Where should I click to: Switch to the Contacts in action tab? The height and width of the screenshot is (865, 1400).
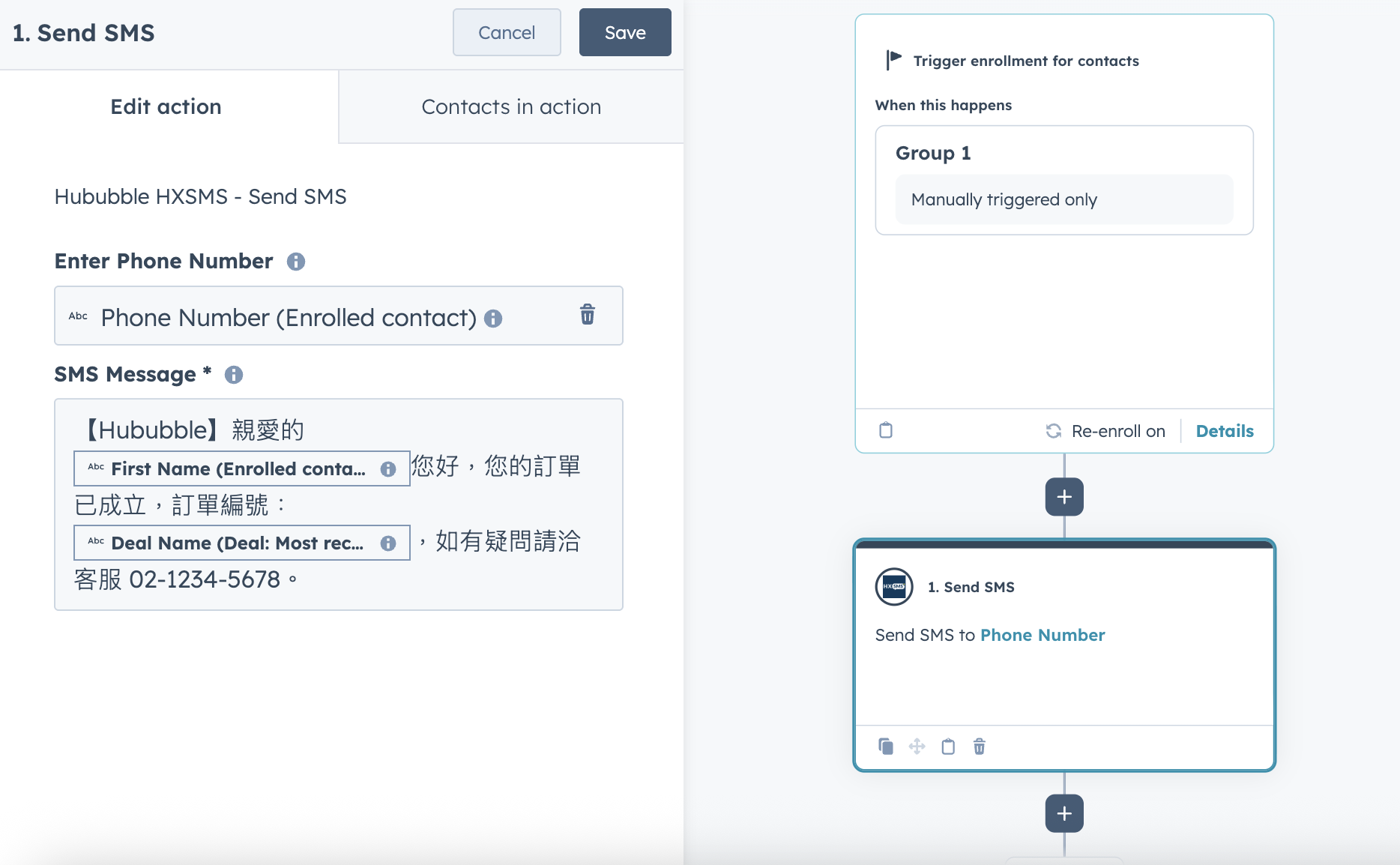point(511,107)
